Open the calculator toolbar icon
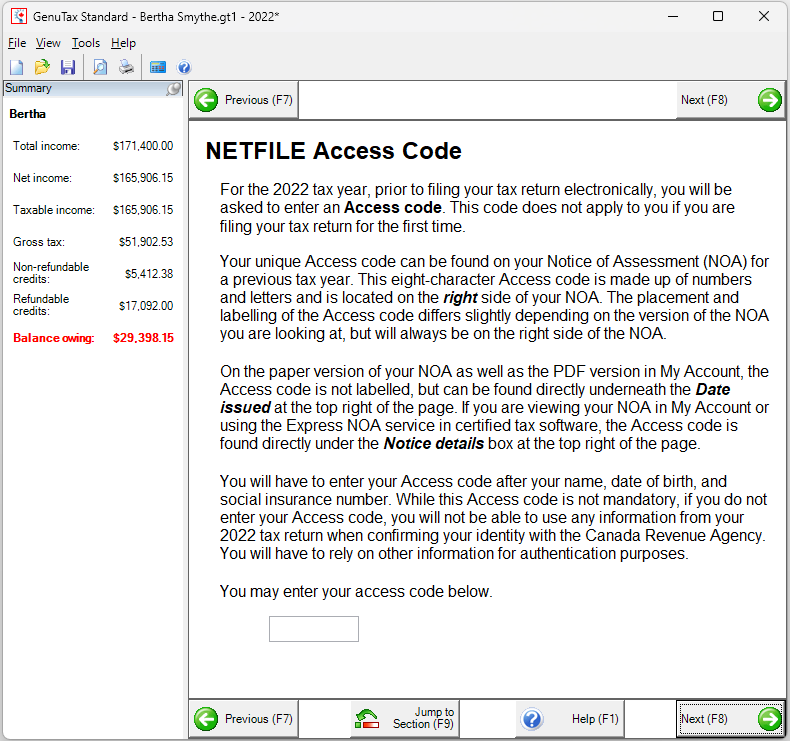The image size is (790, 741). [x=158, y=67]
